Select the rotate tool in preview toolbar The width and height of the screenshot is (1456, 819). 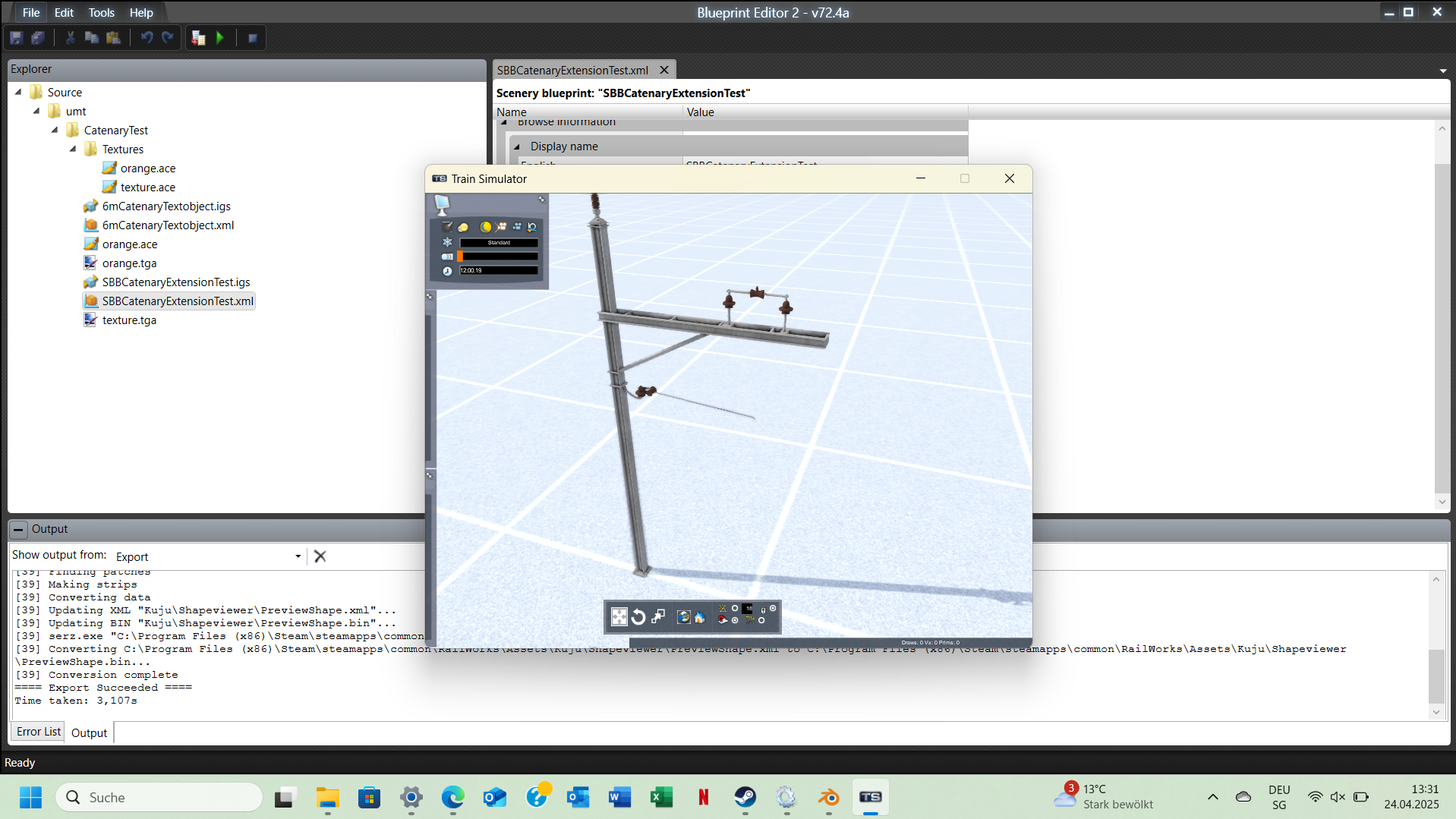click(638, 617)
